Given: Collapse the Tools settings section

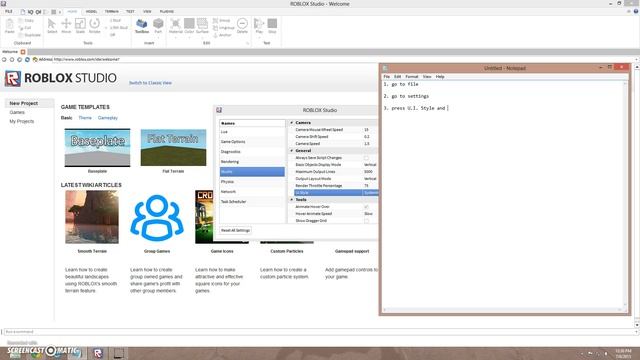Looking at the screenshot, I should [x=291, y=200].
